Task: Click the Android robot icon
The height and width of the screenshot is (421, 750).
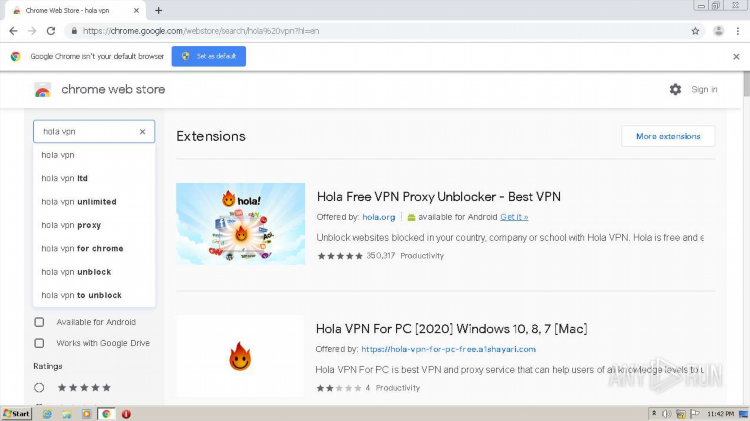Action: click(411, 218)
